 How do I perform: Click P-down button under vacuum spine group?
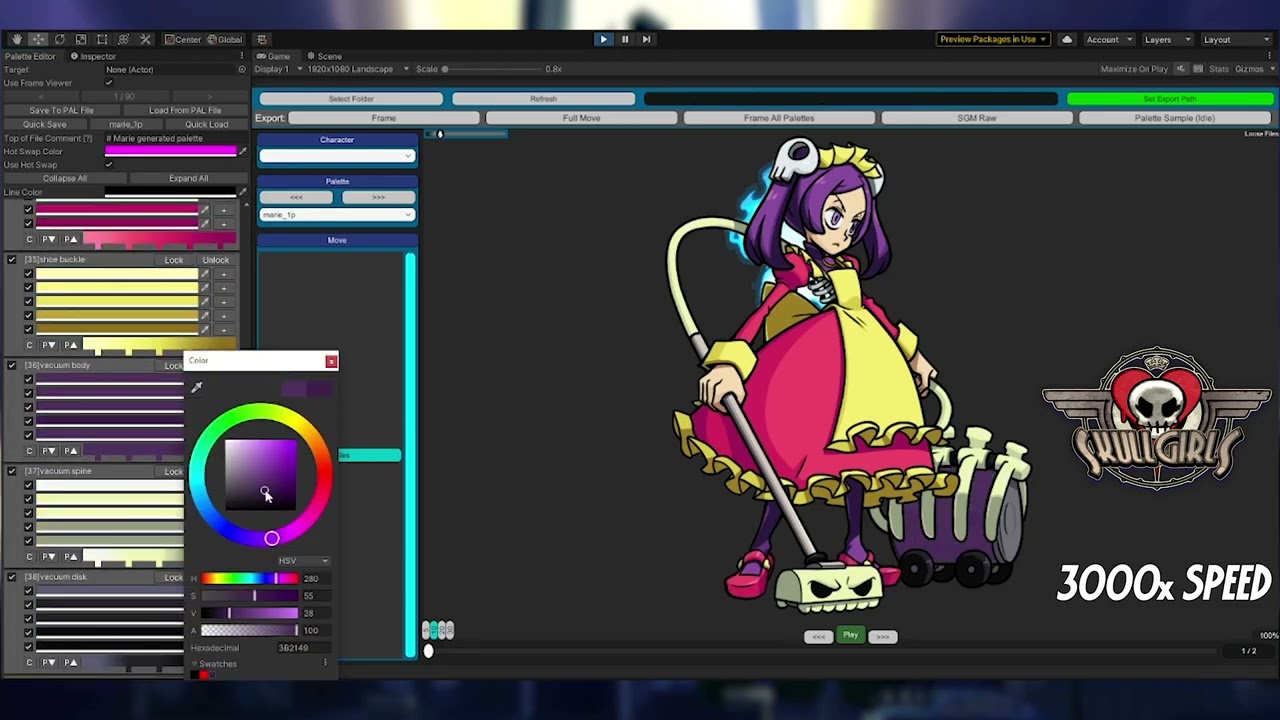pos(48,557)
